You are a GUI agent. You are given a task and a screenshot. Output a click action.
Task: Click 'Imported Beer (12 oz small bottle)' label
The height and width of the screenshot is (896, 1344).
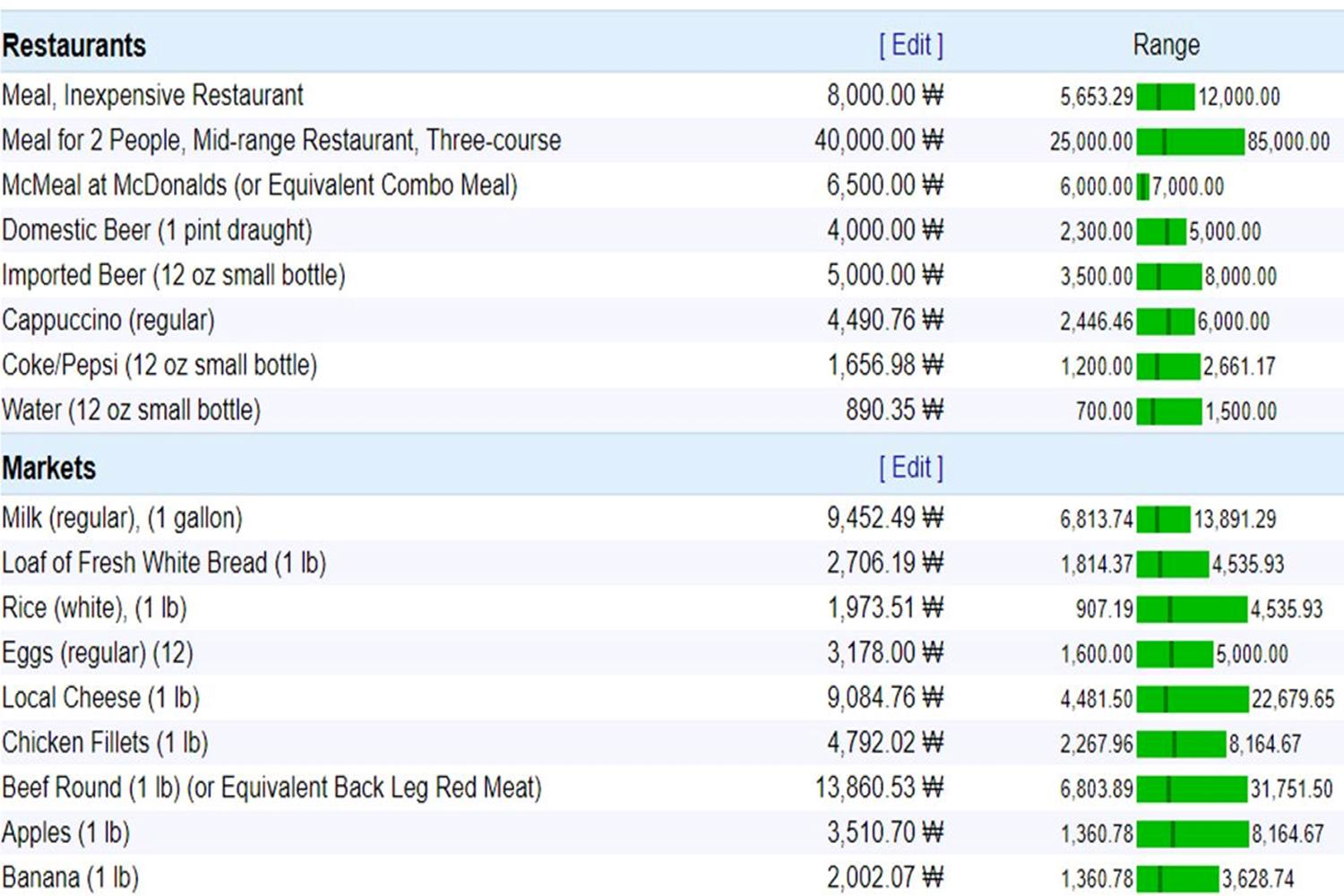coord(174,275)
